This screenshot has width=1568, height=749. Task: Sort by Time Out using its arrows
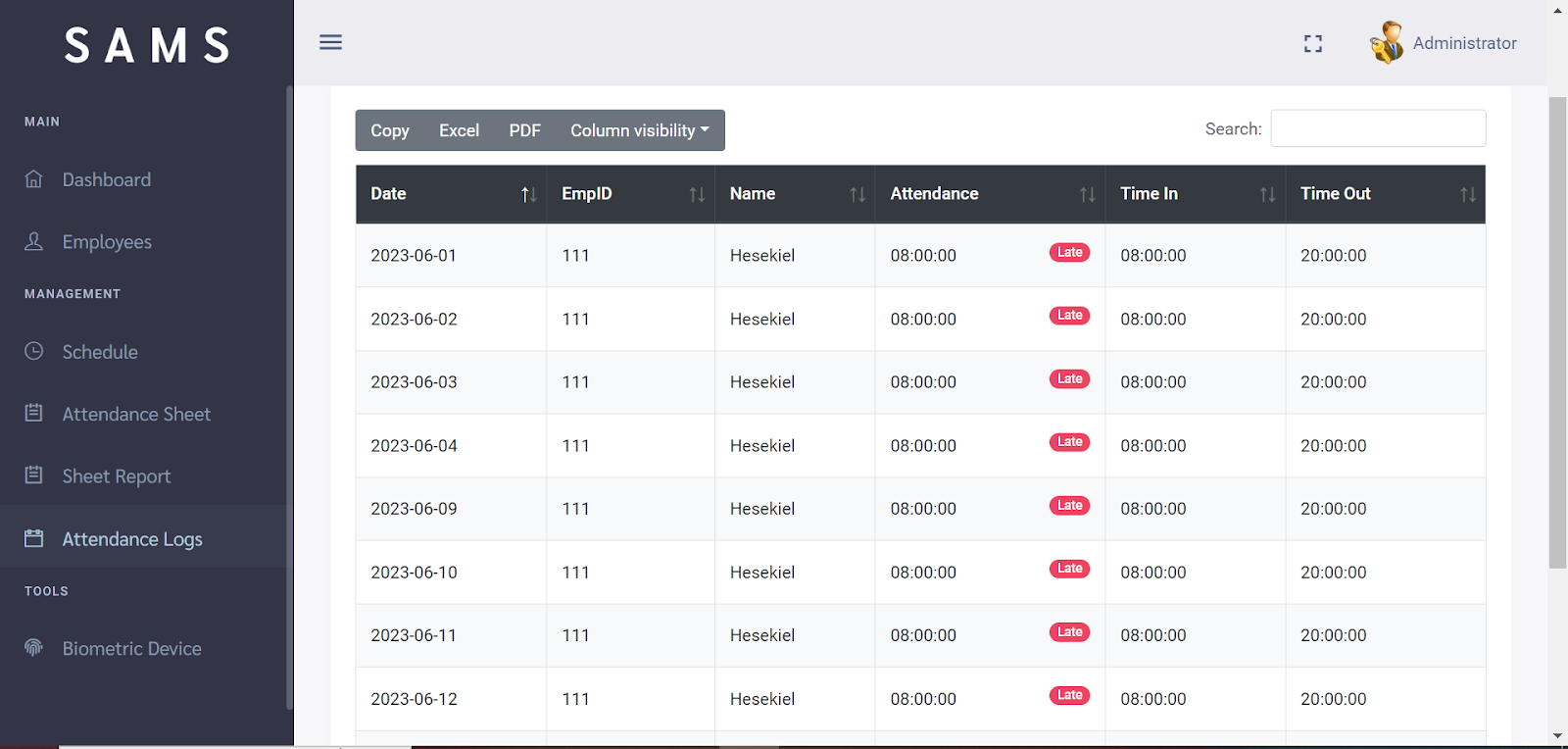1467,194
